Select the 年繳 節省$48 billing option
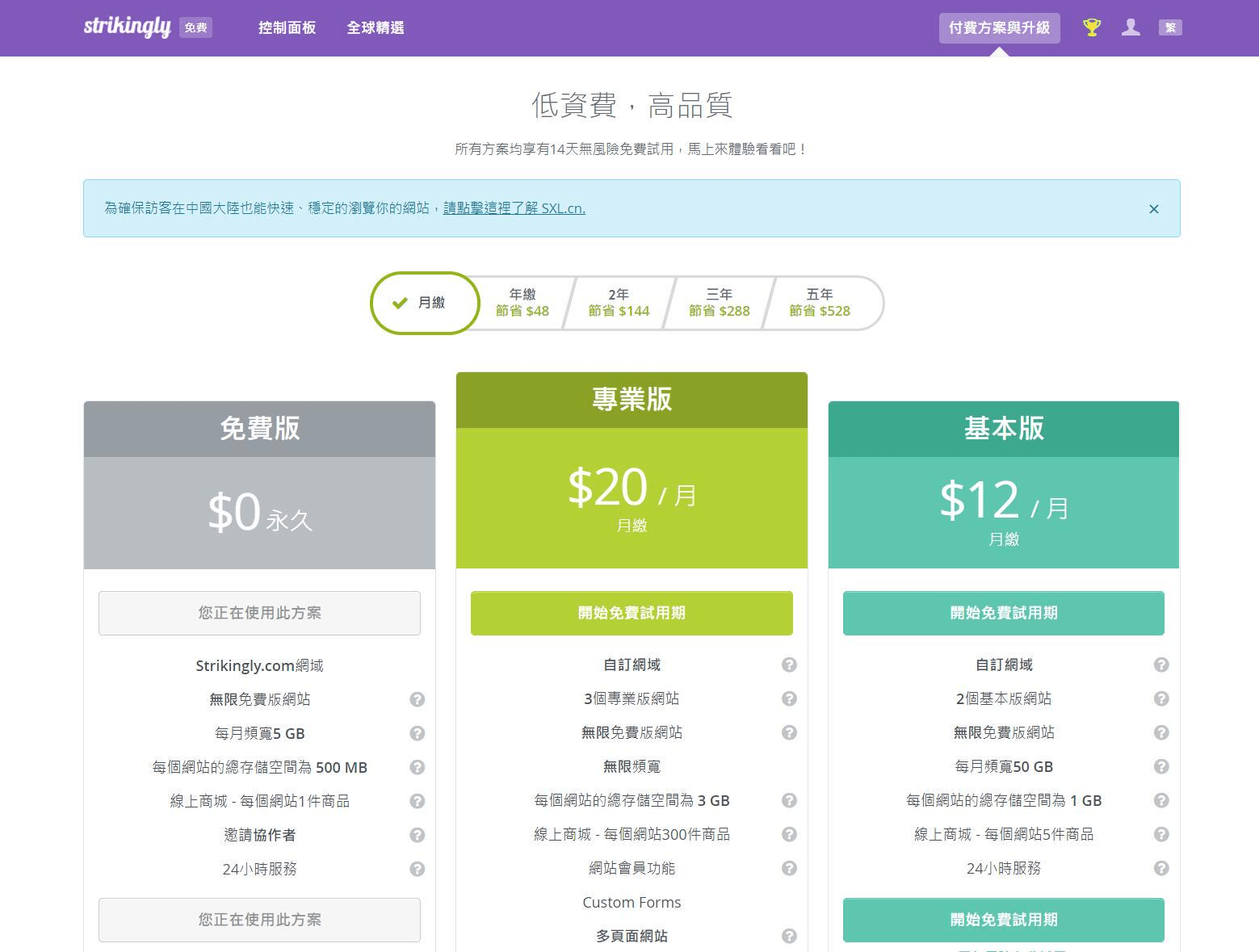The height and width of the screenshot is (952, 1259). click(522, 303)
